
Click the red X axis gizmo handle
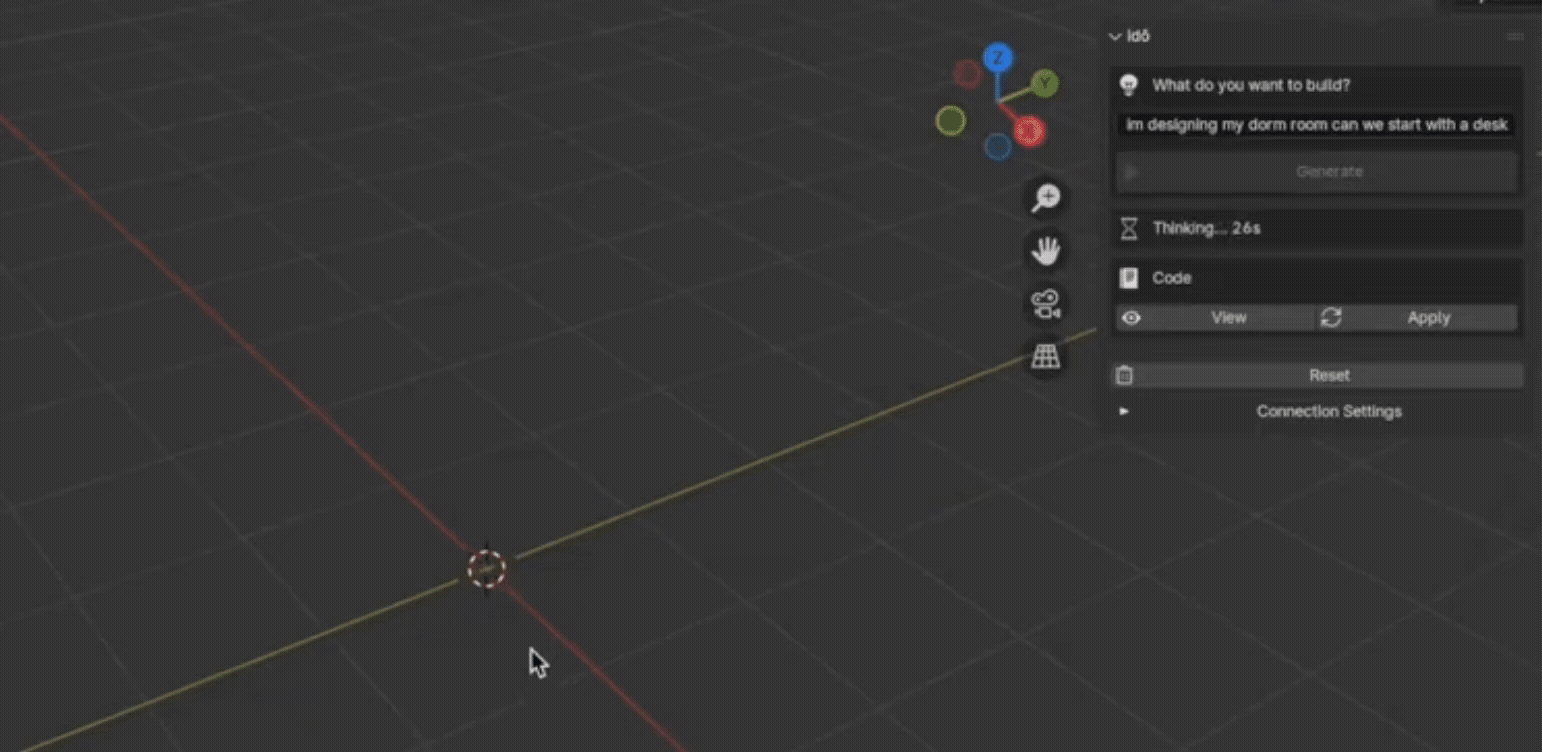(1029, 130)
